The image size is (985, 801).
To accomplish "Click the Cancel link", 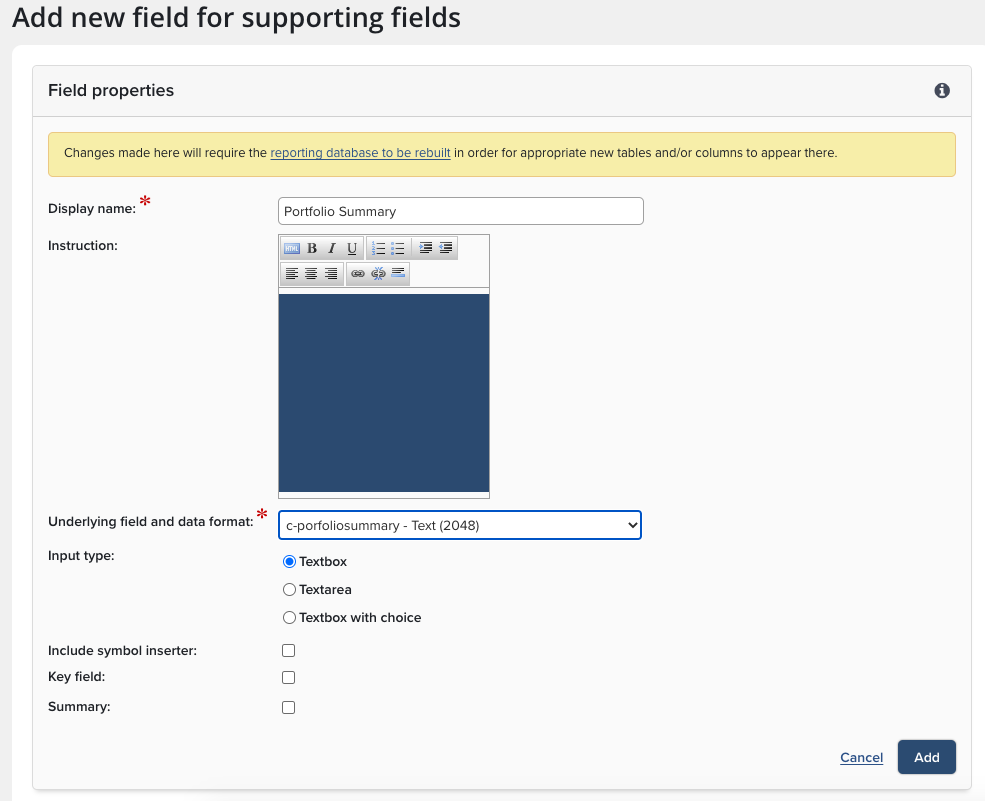I will (x=861, y=758).
